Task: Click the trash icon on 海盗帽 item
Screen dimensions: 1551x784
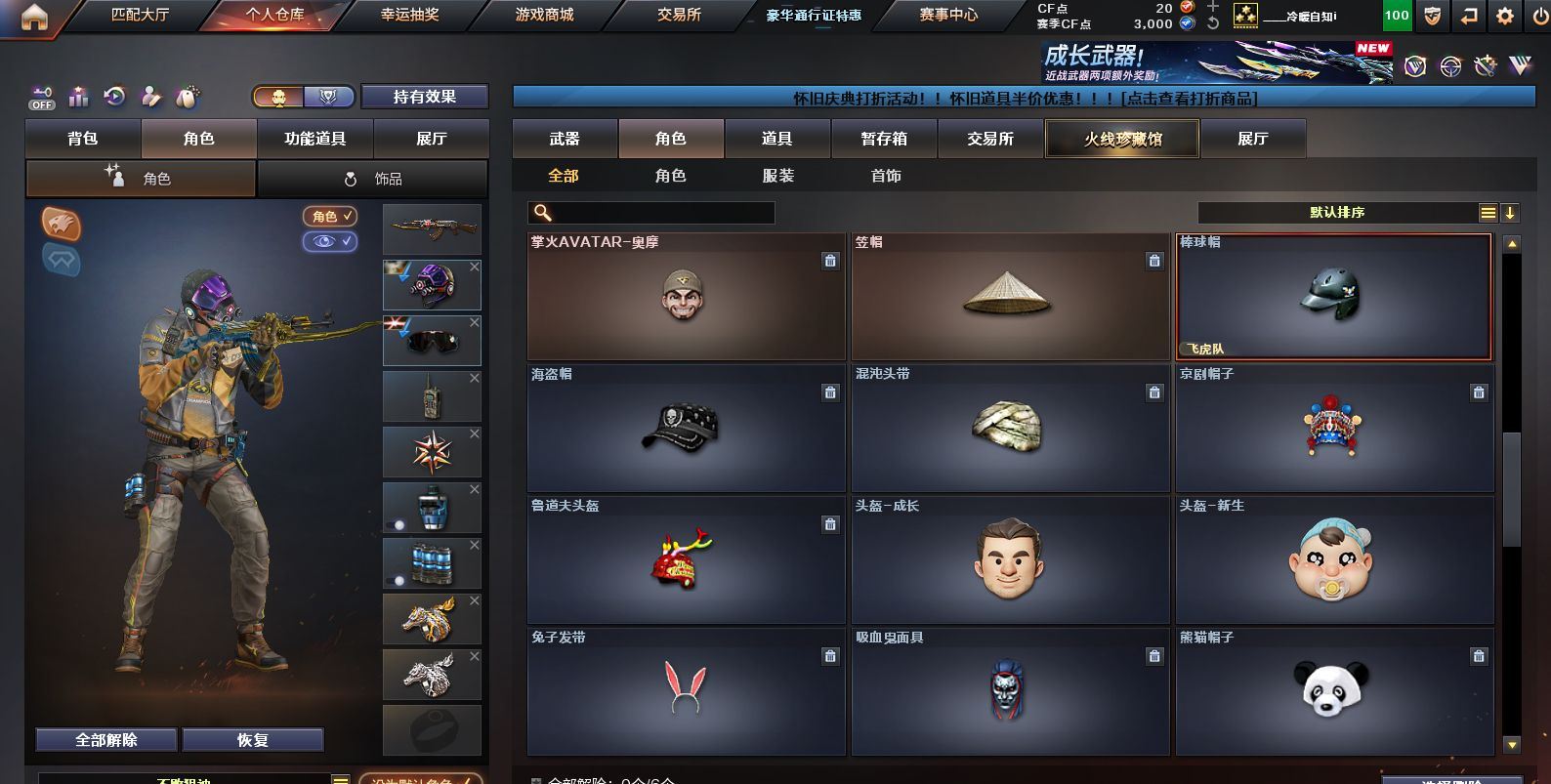Action: 830,392
